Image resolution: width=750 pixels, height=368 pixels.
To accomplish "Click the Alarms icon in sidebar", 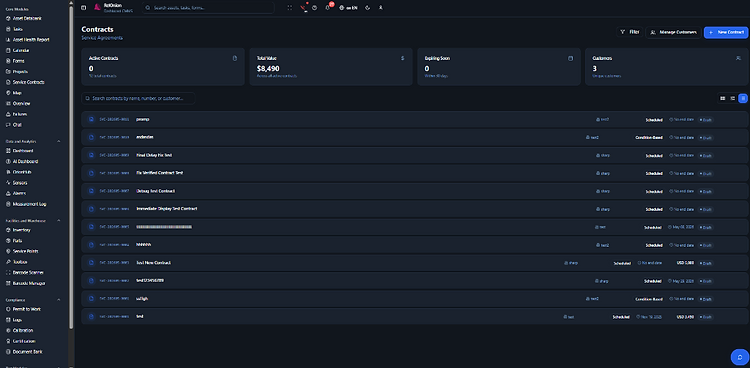I will [x=8, y=193].
